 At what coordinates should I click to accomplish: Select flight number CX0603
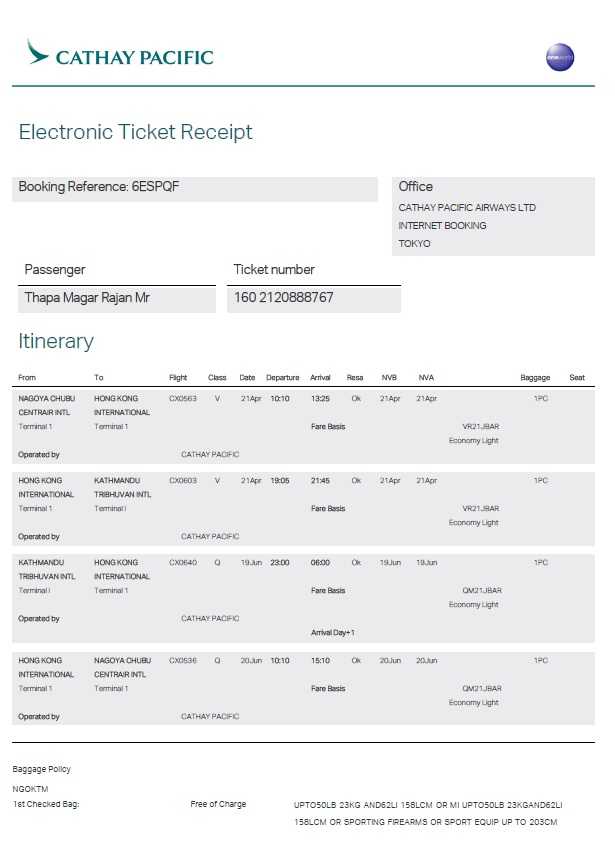(183, 480)
